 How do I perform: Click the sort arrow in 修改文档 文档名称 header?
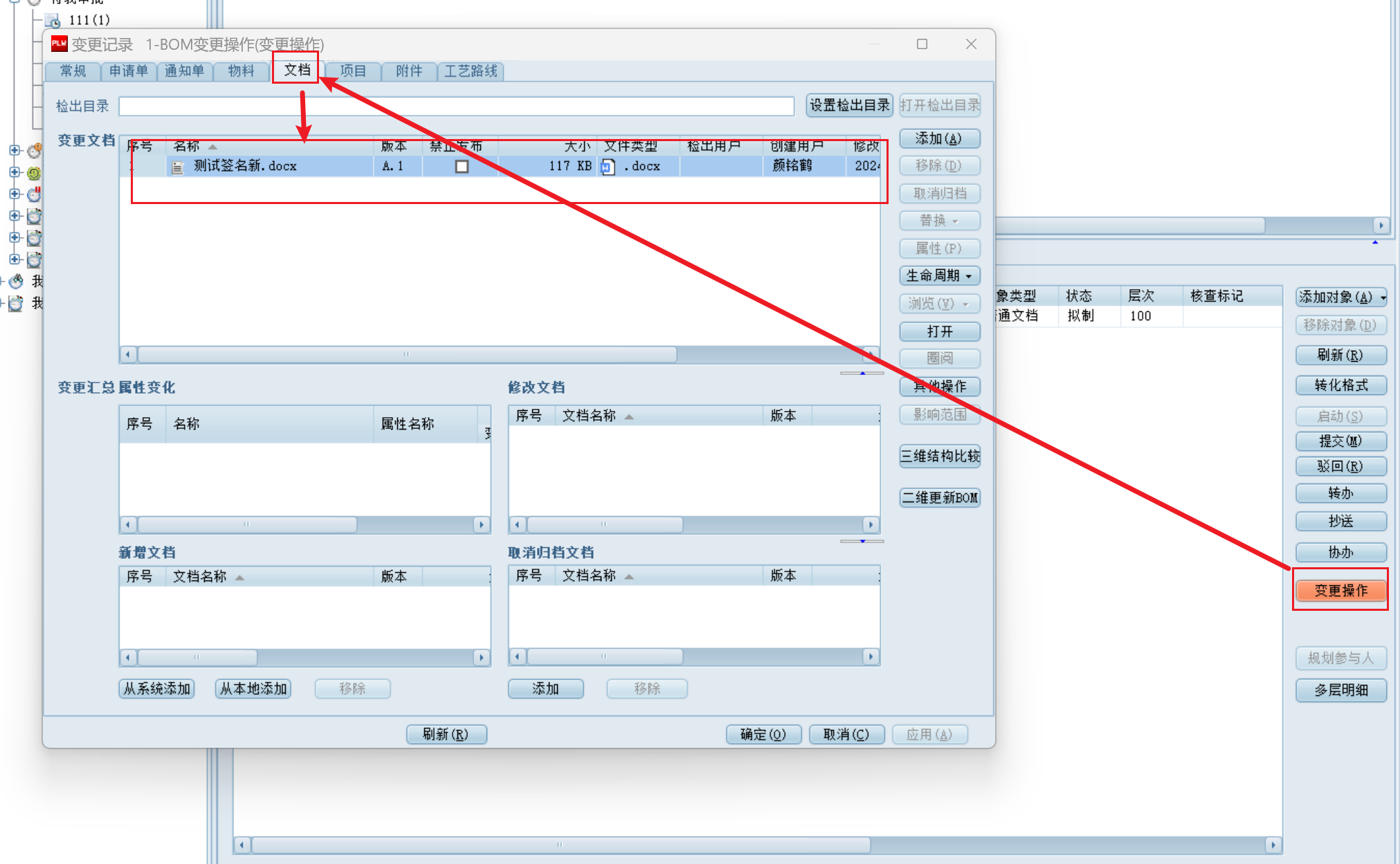629,416
